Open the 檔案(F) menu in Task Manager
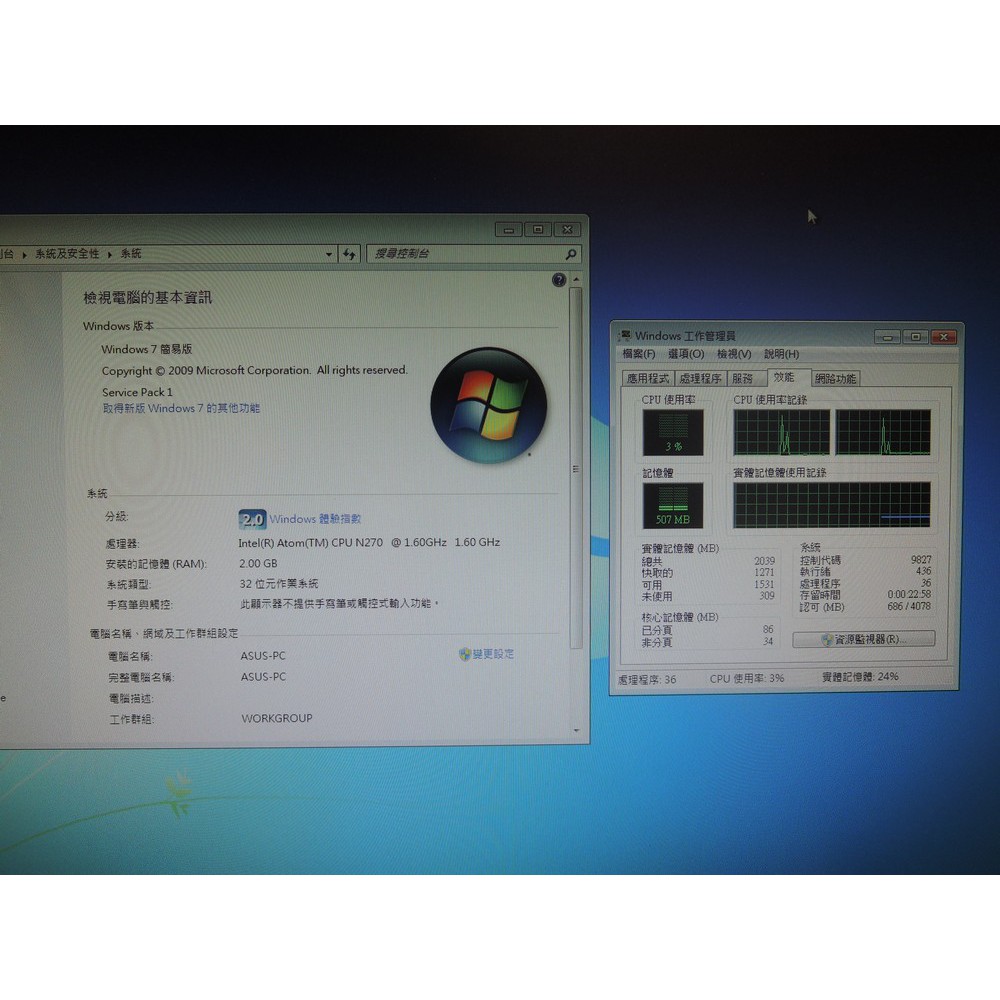Viewport: 1000px width, 1000px height. pyautogui.click(x=639, y=354)
